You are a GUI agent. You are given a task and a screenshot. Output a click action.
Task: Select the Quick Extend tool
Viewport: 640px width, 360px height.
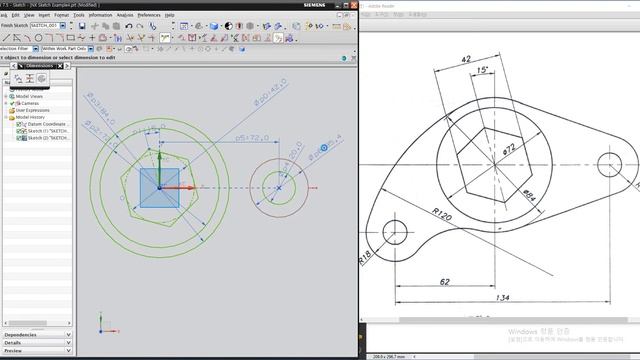(x=141, y=38)
